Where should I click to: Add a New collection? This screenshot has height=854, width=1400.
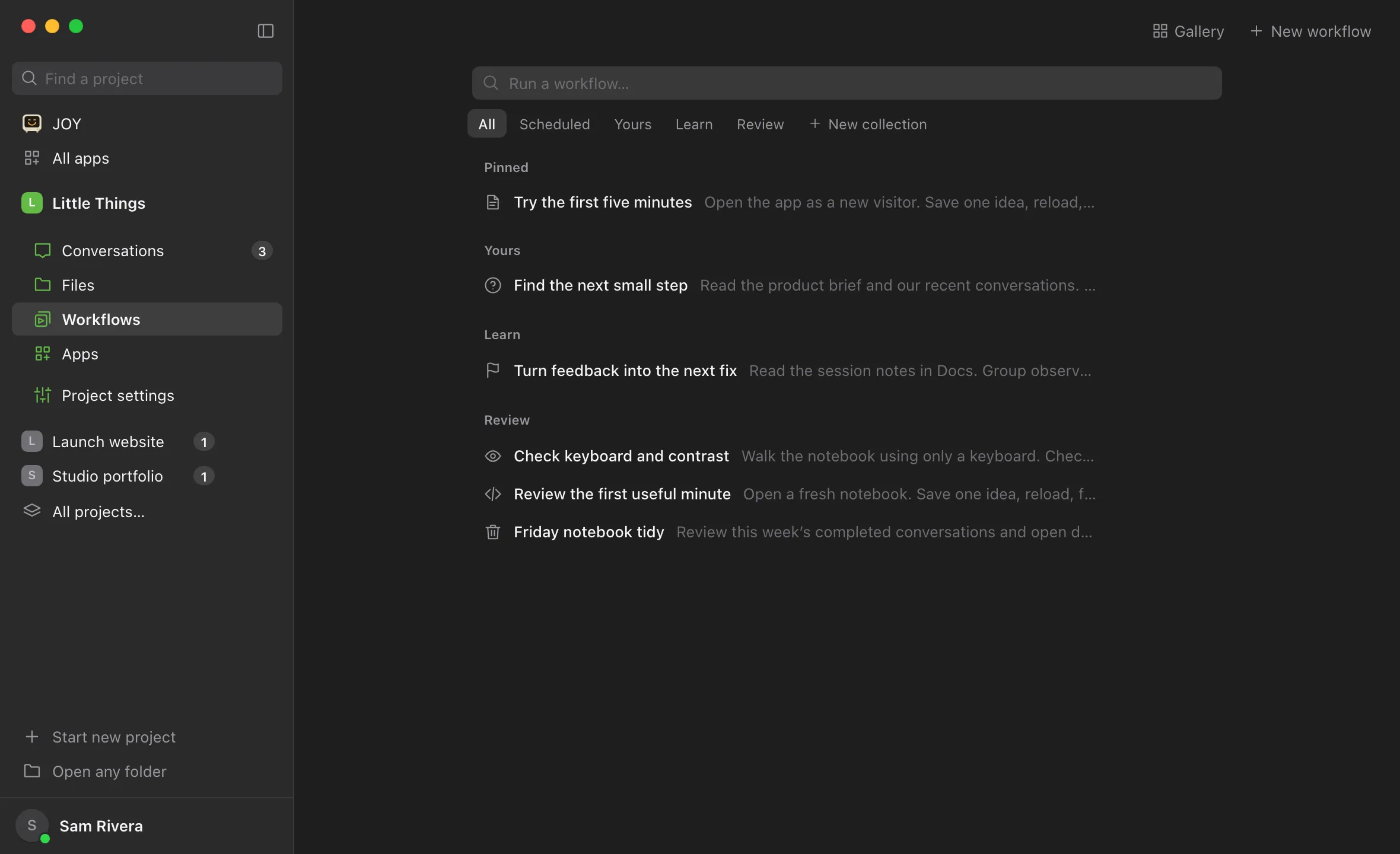pos(868,124)
